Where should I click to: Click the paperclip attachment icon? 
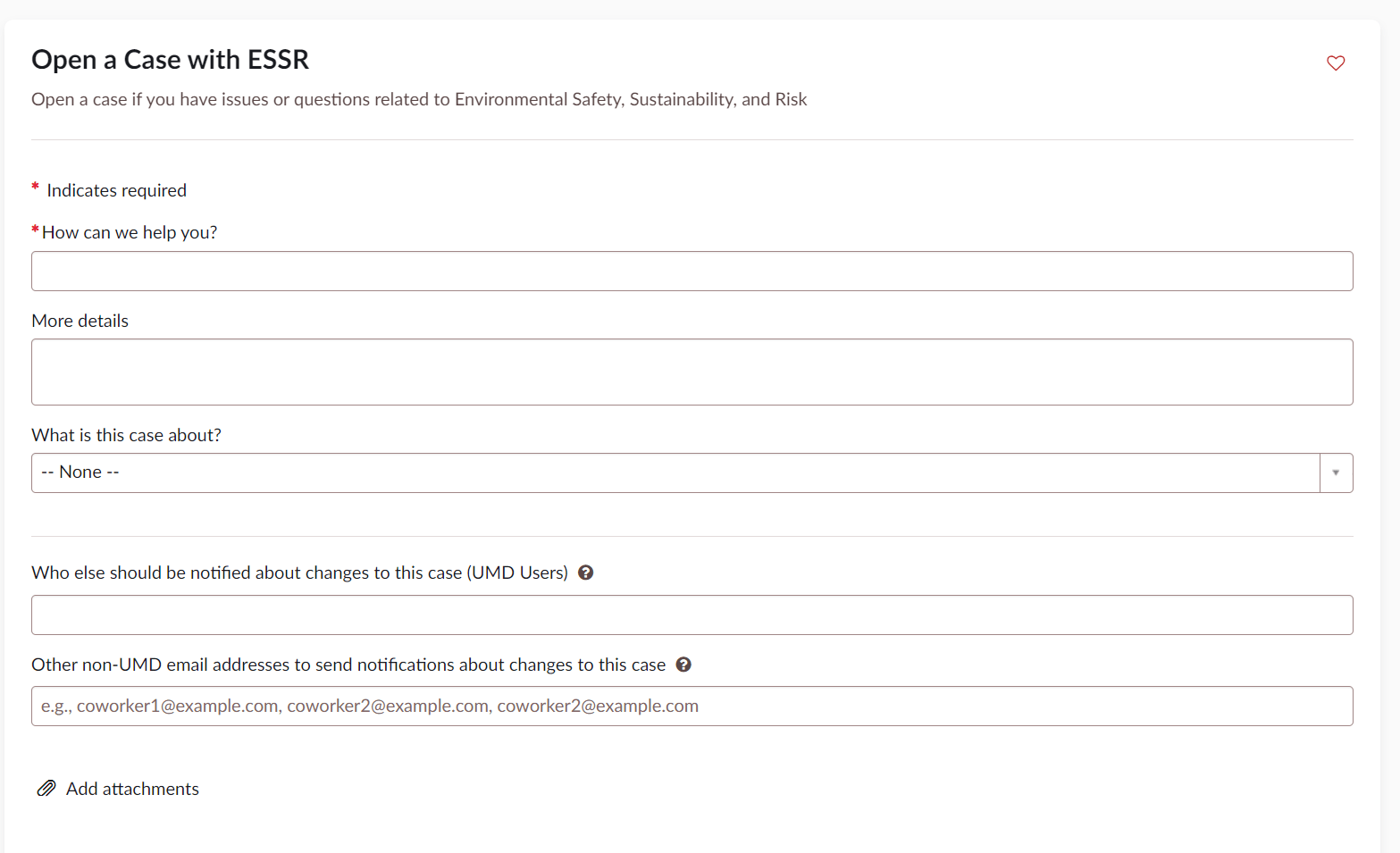pyautogui.click(x=46, y=789)
